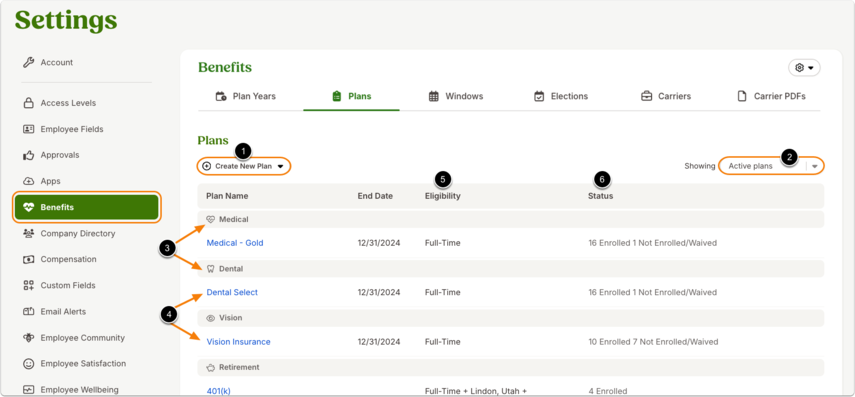855x397 pixels.
Task: Open the Medical - Gold plan link
Action: (235, 243)
